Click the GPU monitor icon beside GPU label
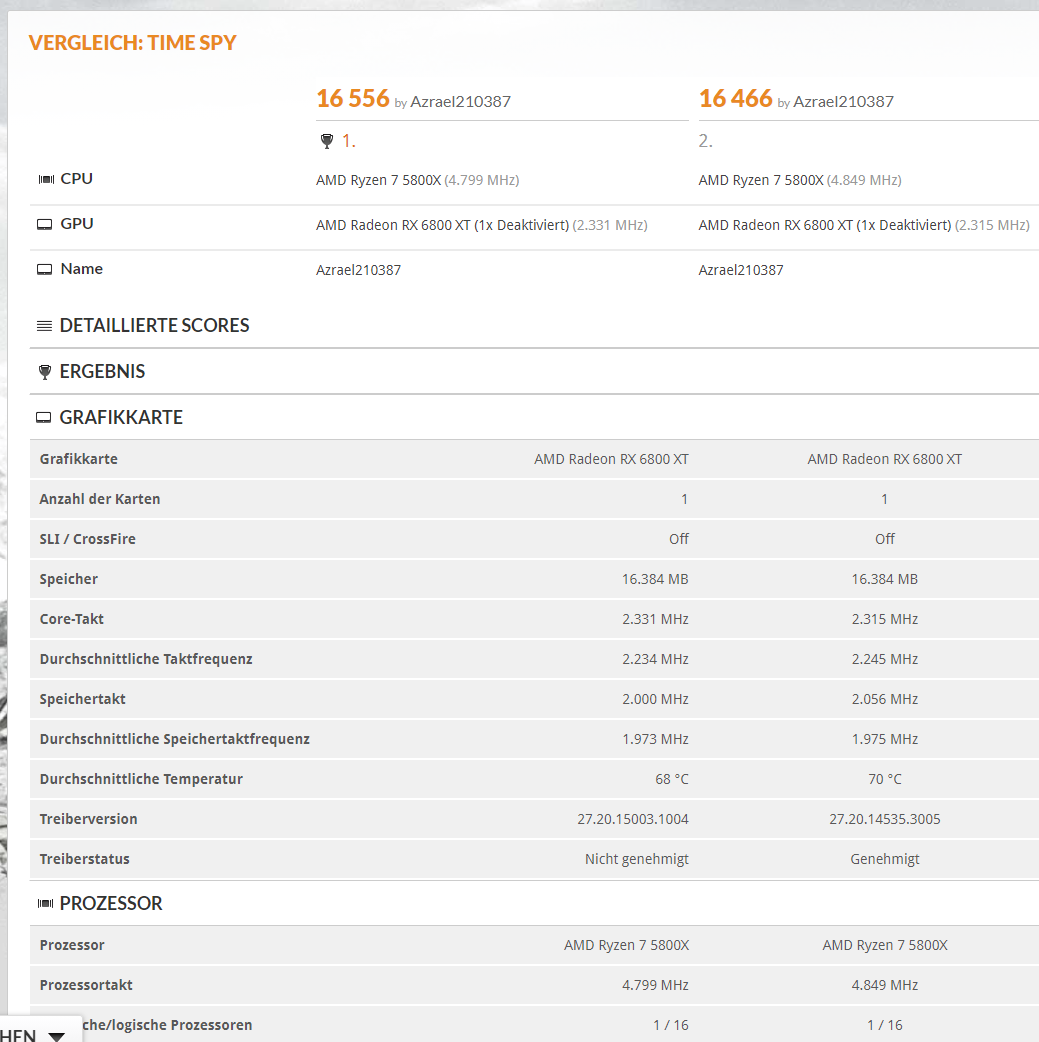Screen dimensions: 1039x1042 pos(45,225)
